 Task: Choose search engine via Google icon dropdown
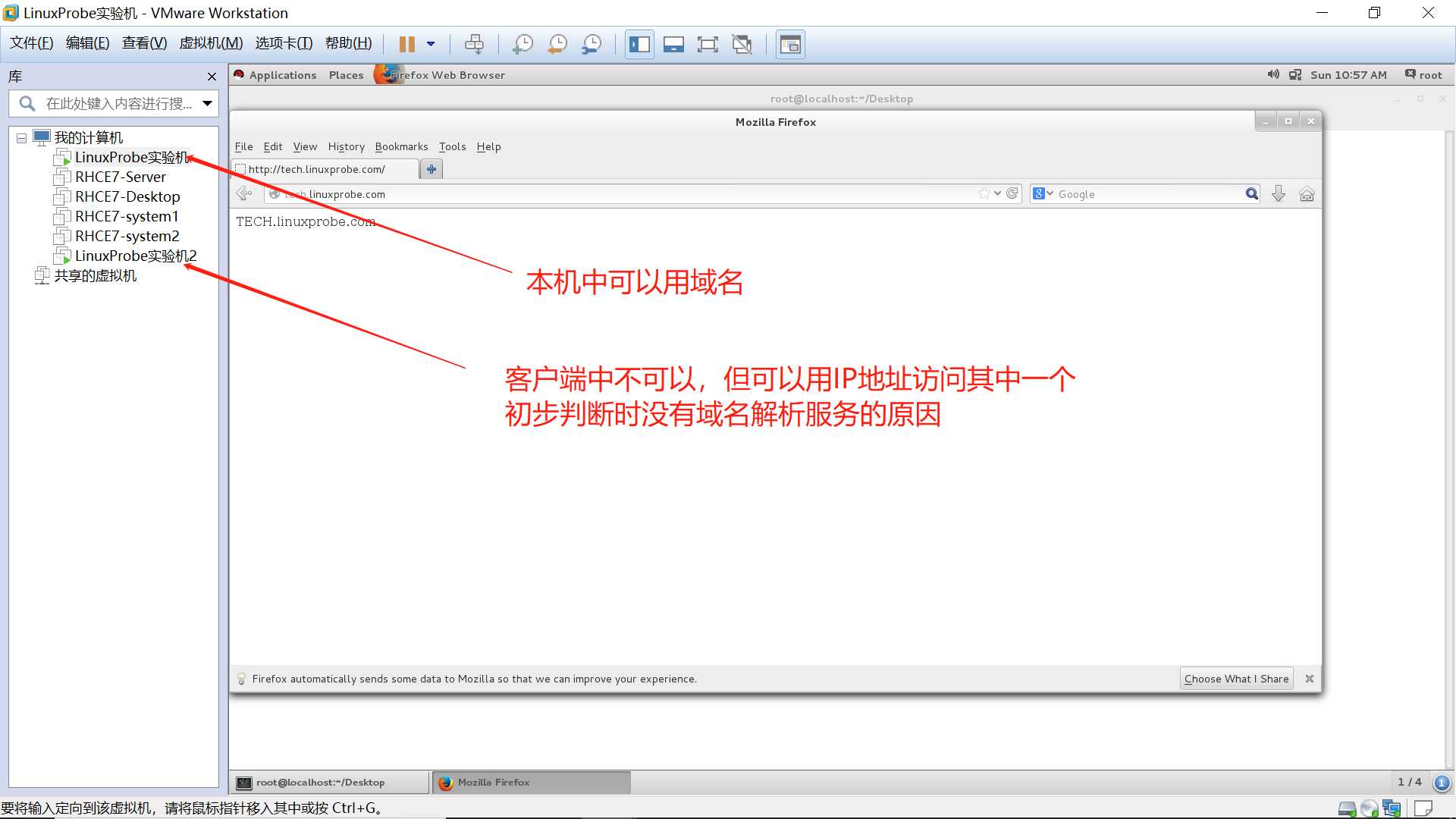[1043, 194]
